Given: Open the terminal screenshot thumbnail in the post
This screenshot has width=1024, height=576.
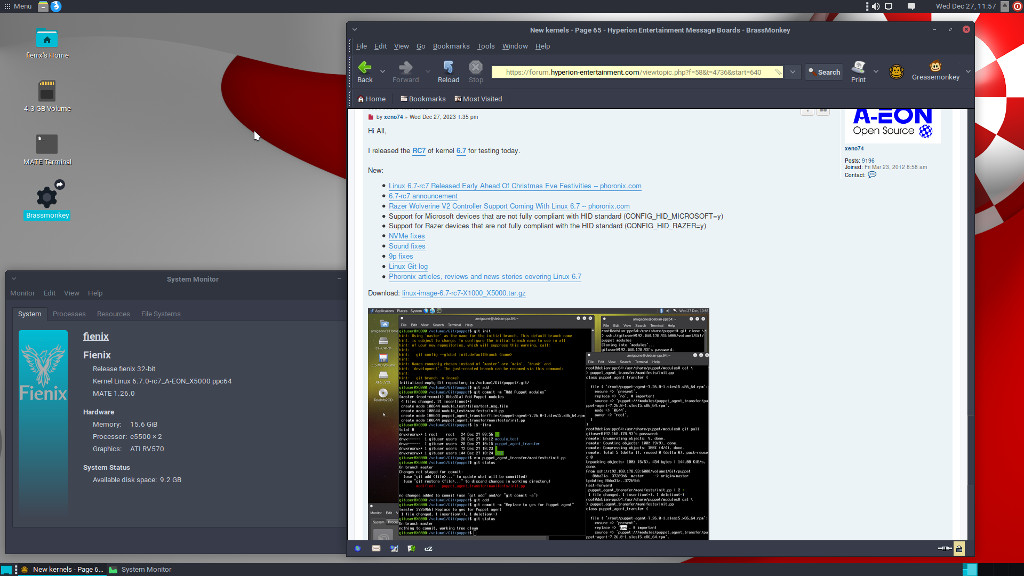Looking at the screenshot, I should tap(538, 423).
